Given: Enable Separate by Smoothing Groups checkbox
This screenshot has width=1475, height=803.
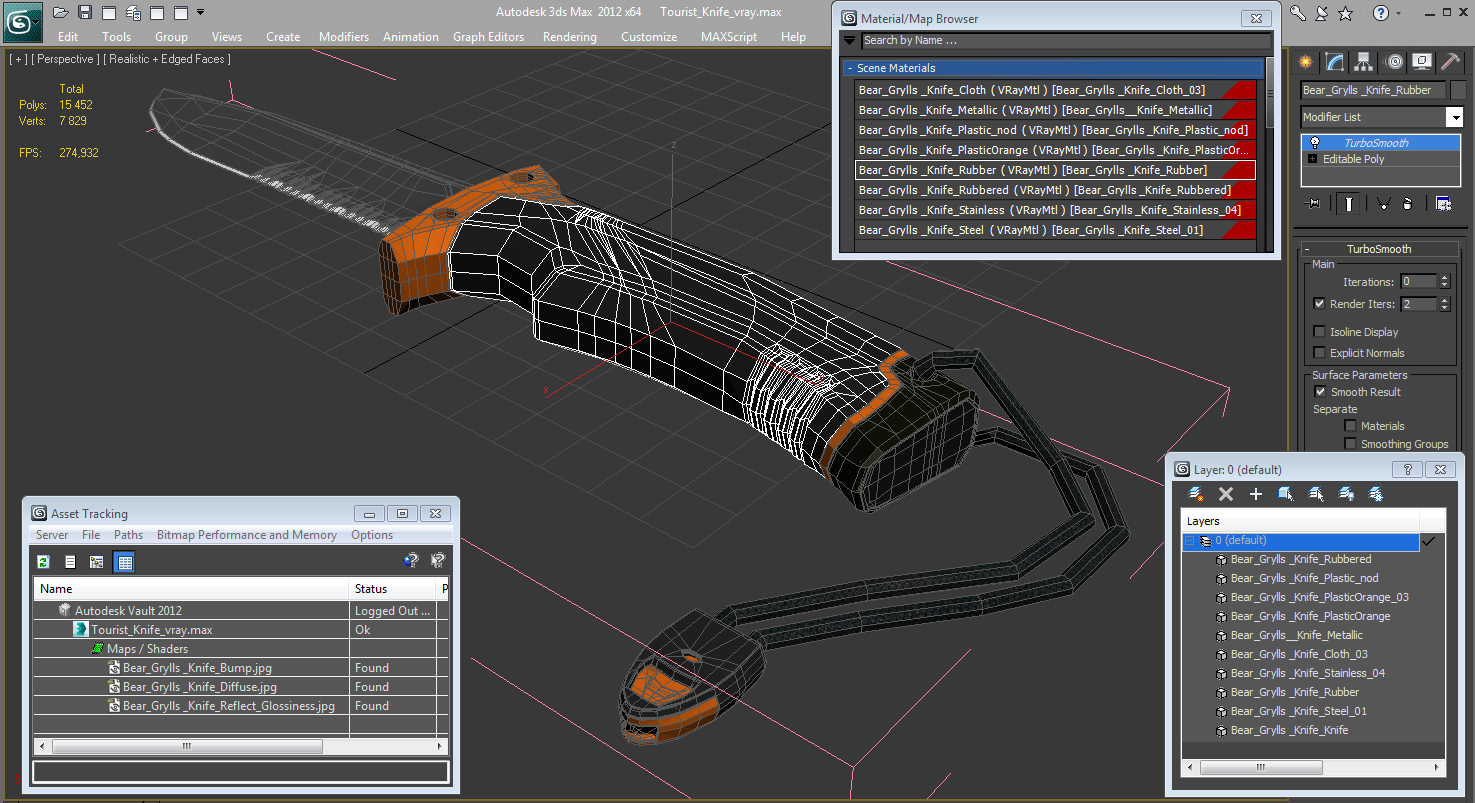Looking at the screenshot, I should tap(1350, 444).
